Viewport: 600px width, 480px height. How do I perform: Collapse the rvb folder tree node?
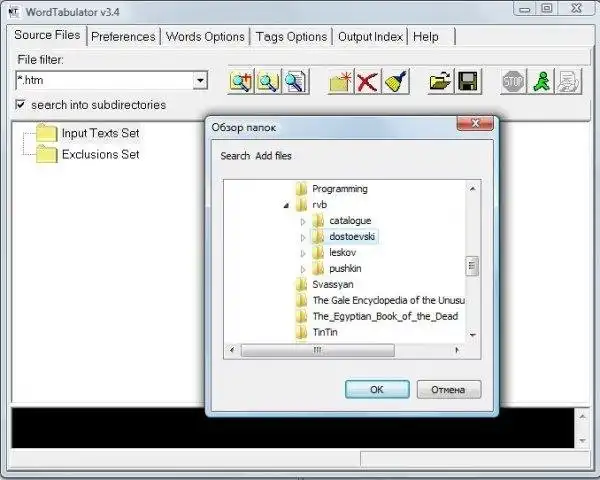(286, 206)
